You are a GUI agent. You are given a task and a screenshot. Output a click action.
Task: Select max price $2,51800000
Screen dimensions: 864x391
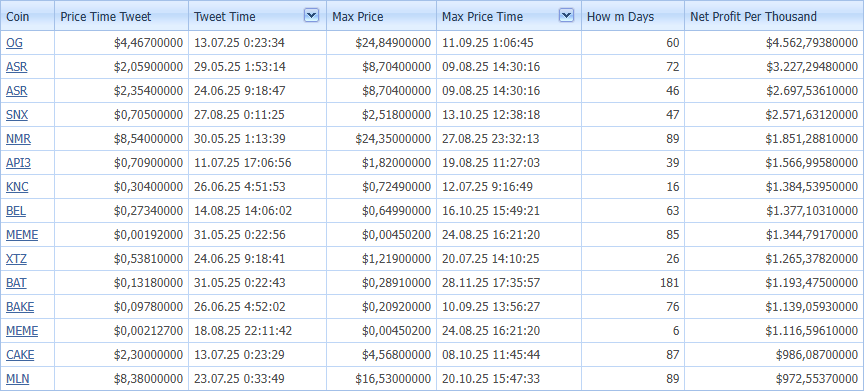[x=381, y=115]
